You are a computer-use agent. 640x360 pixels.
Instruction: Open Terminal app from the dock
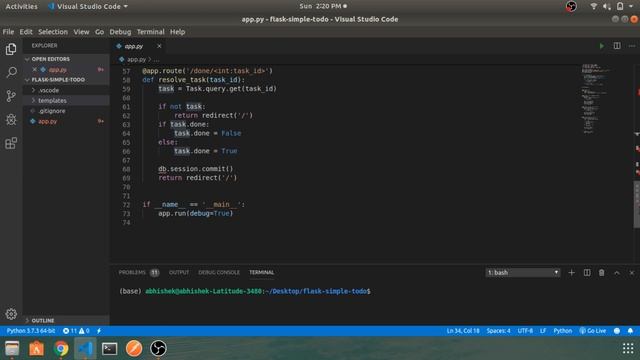point(109,349)
